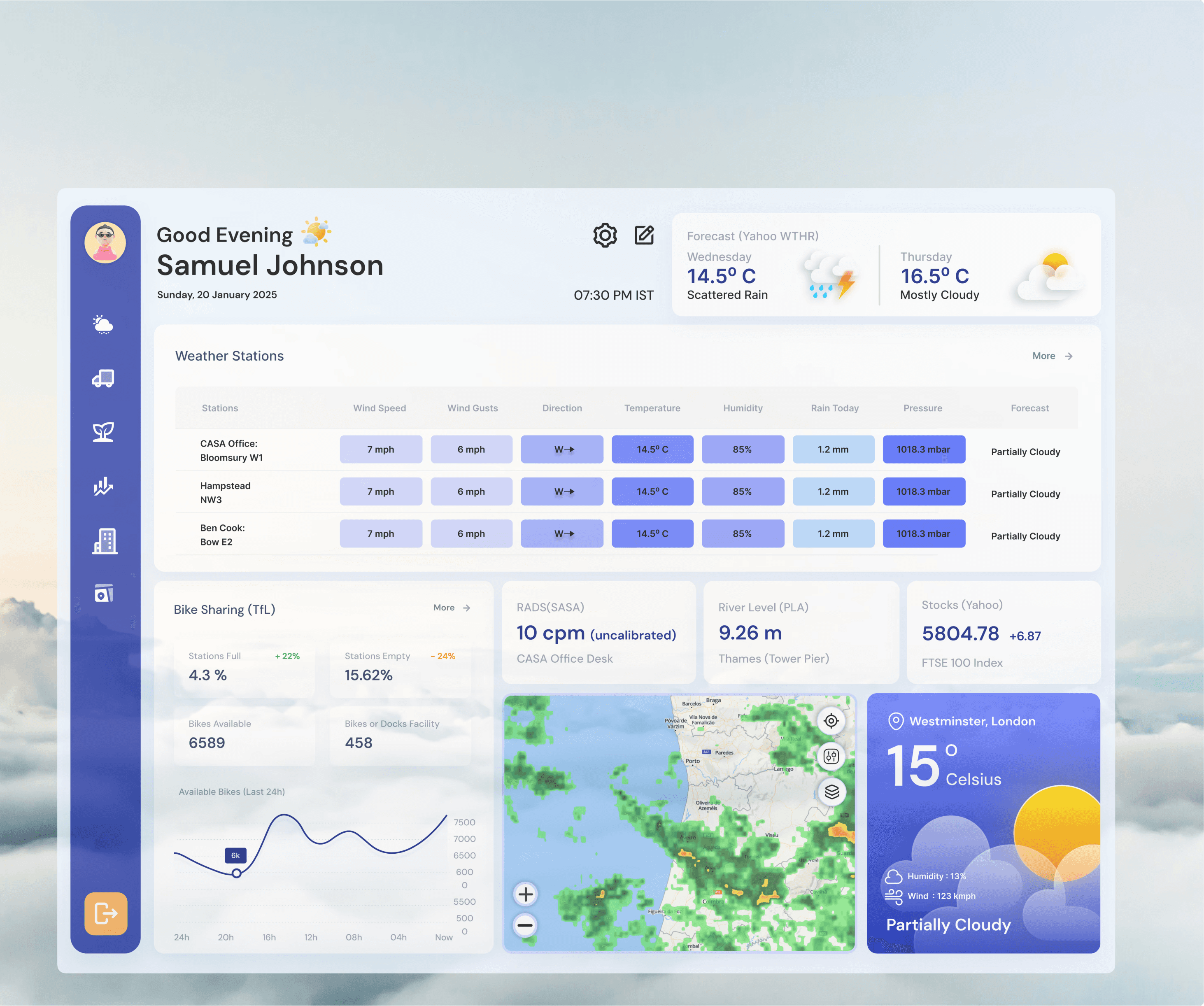This screenshot has height=1006, width=1204.
Task: Select the plant sprout sidebar icon
Action: click(103, 432)
